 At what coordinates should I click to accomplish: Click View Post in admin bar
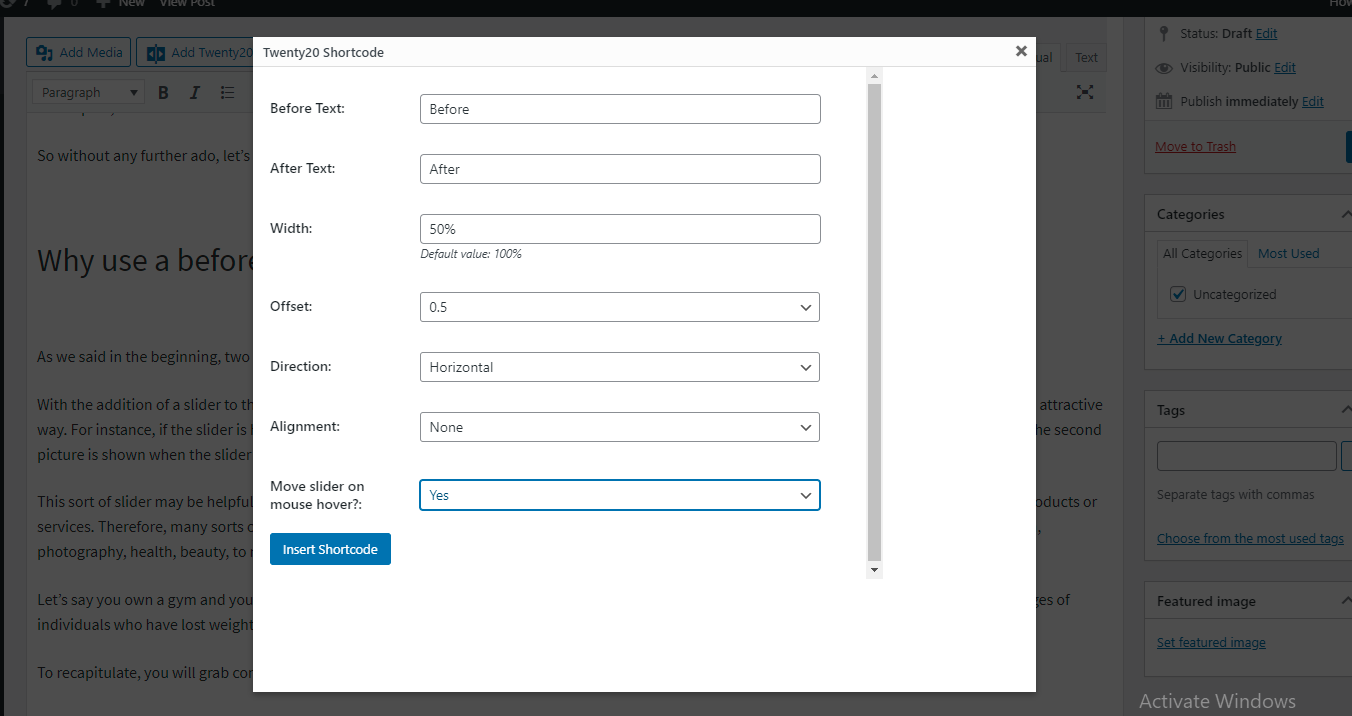(187, 4)
